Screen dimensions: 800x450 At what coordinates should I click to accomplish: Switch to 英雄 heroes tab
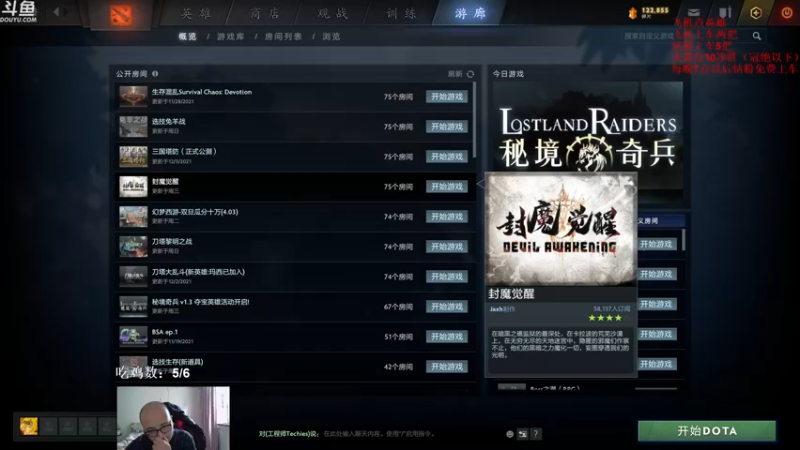(196, 13)
